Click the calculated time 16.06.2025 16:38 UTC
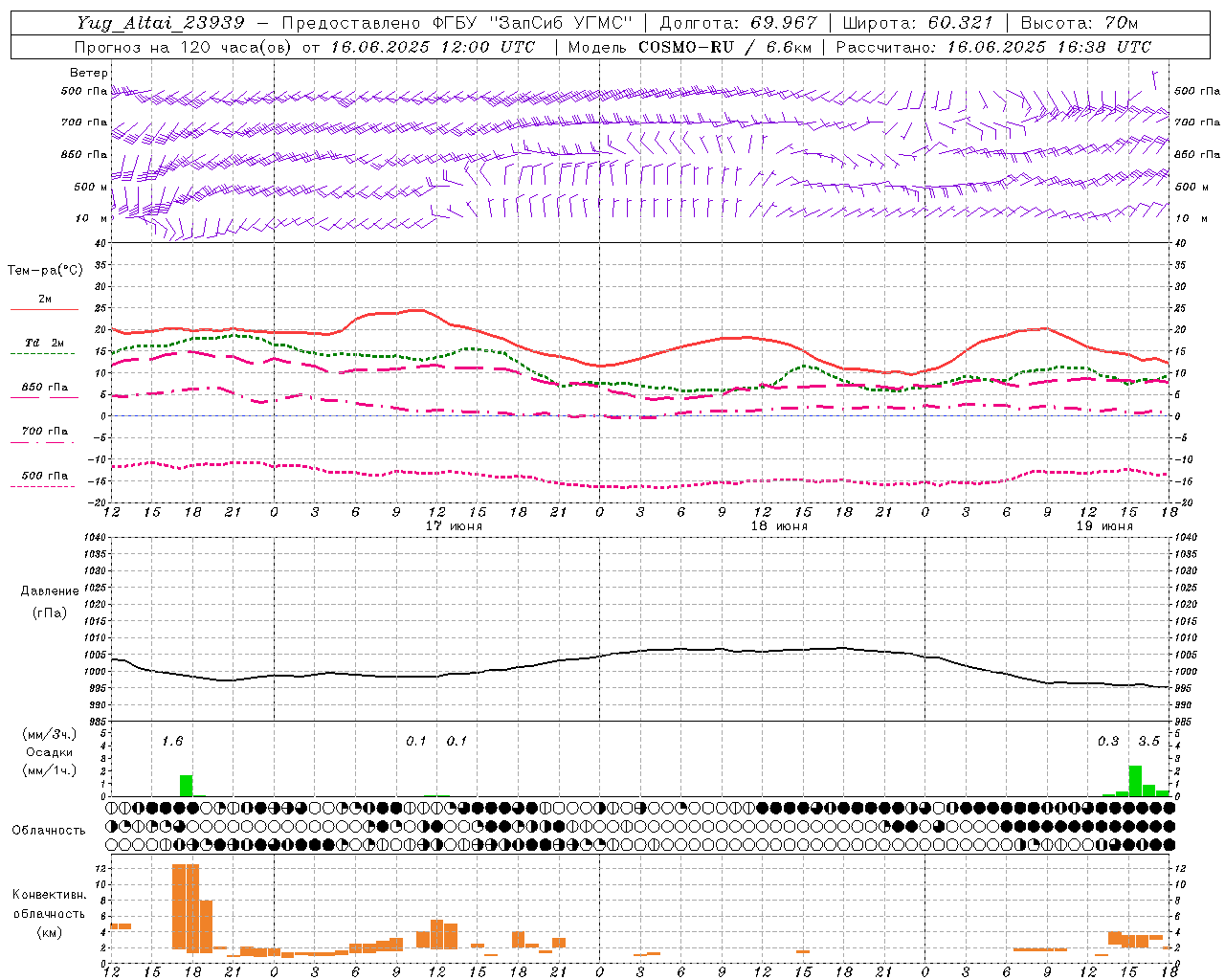 tap(1049, 47)
